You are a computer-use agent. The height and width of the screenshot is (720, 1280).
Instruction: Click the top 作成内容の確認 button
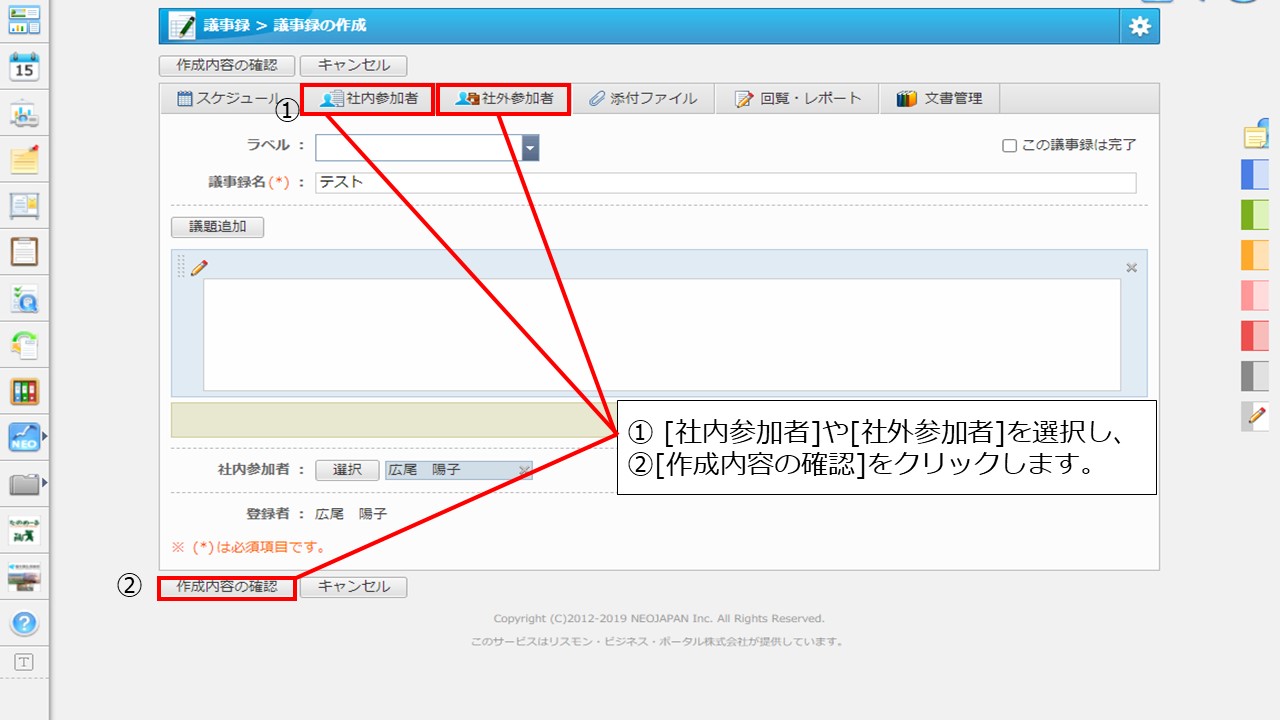coord(227,66)
